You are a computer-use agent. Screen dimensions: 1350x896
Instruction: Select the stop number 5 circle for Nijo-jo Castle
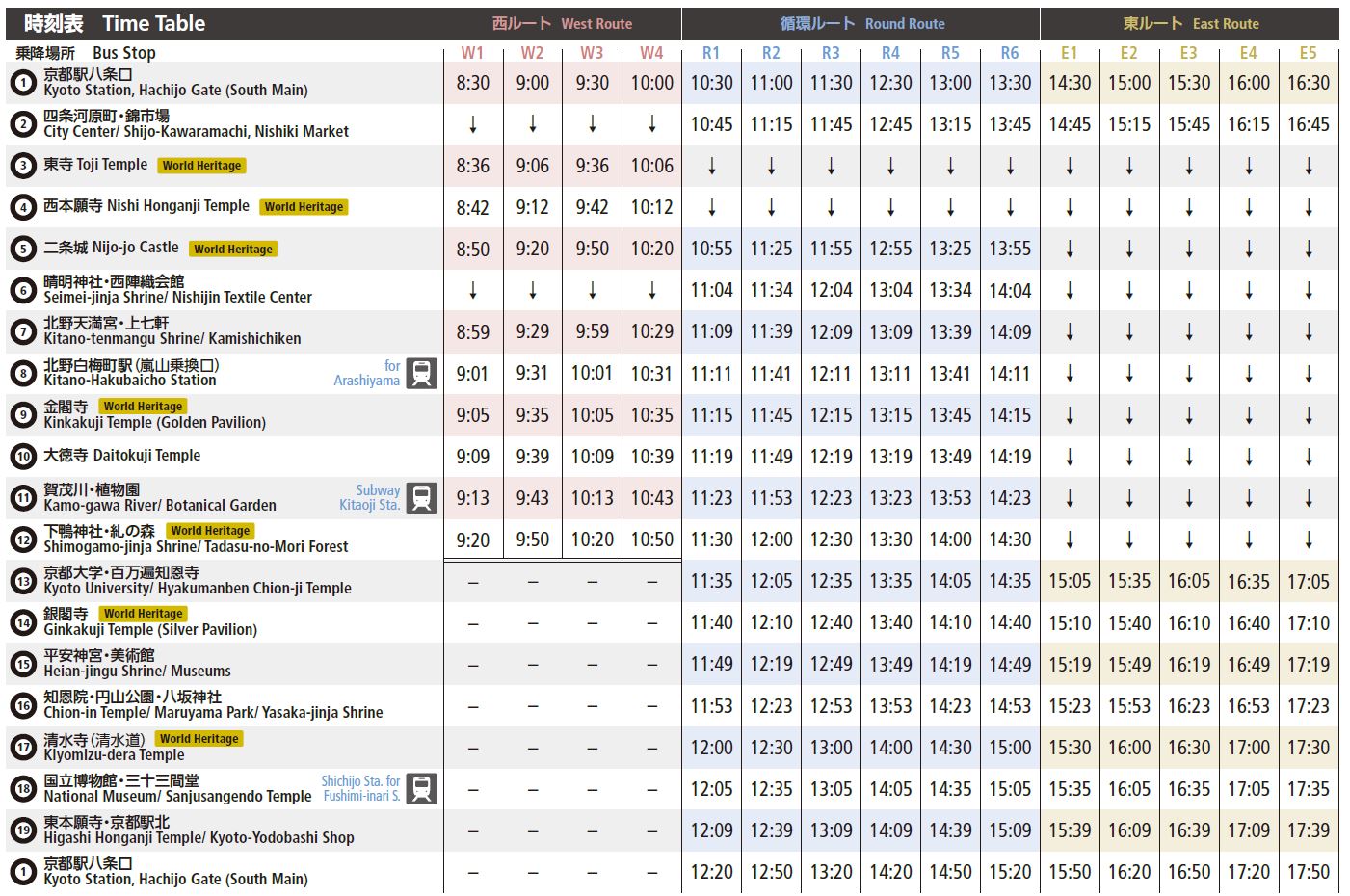coord(23,249)
